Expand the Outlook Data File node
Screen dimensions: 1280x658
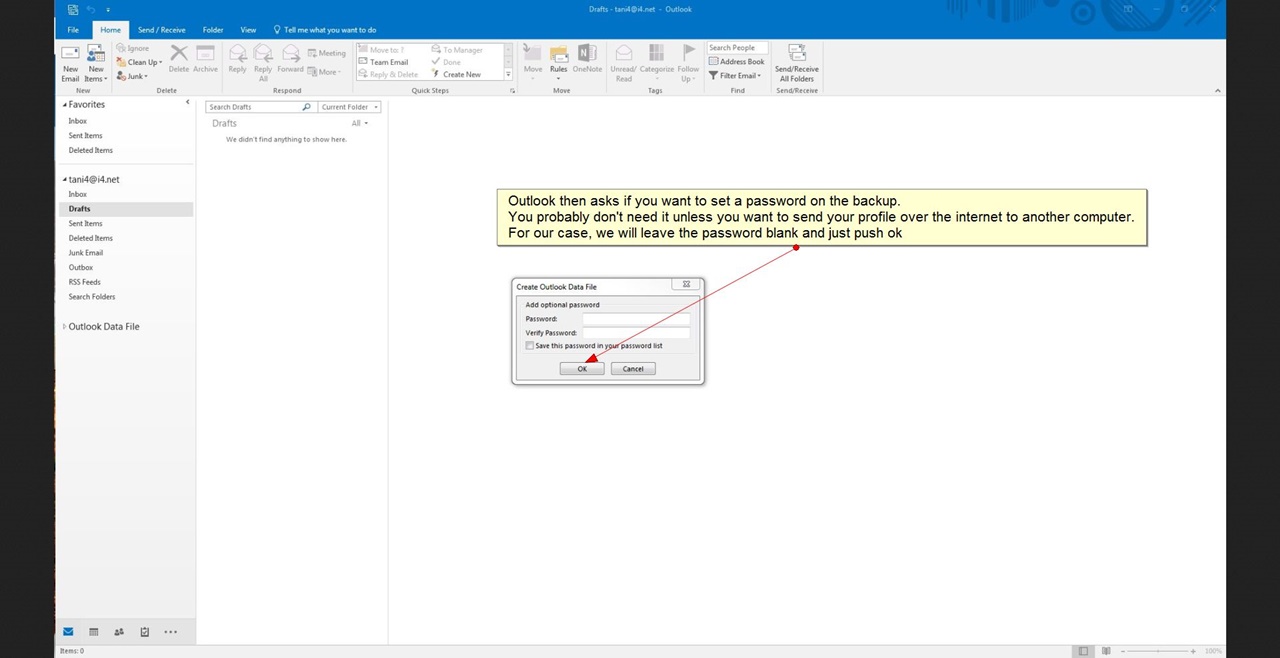[x=65, y=327]
